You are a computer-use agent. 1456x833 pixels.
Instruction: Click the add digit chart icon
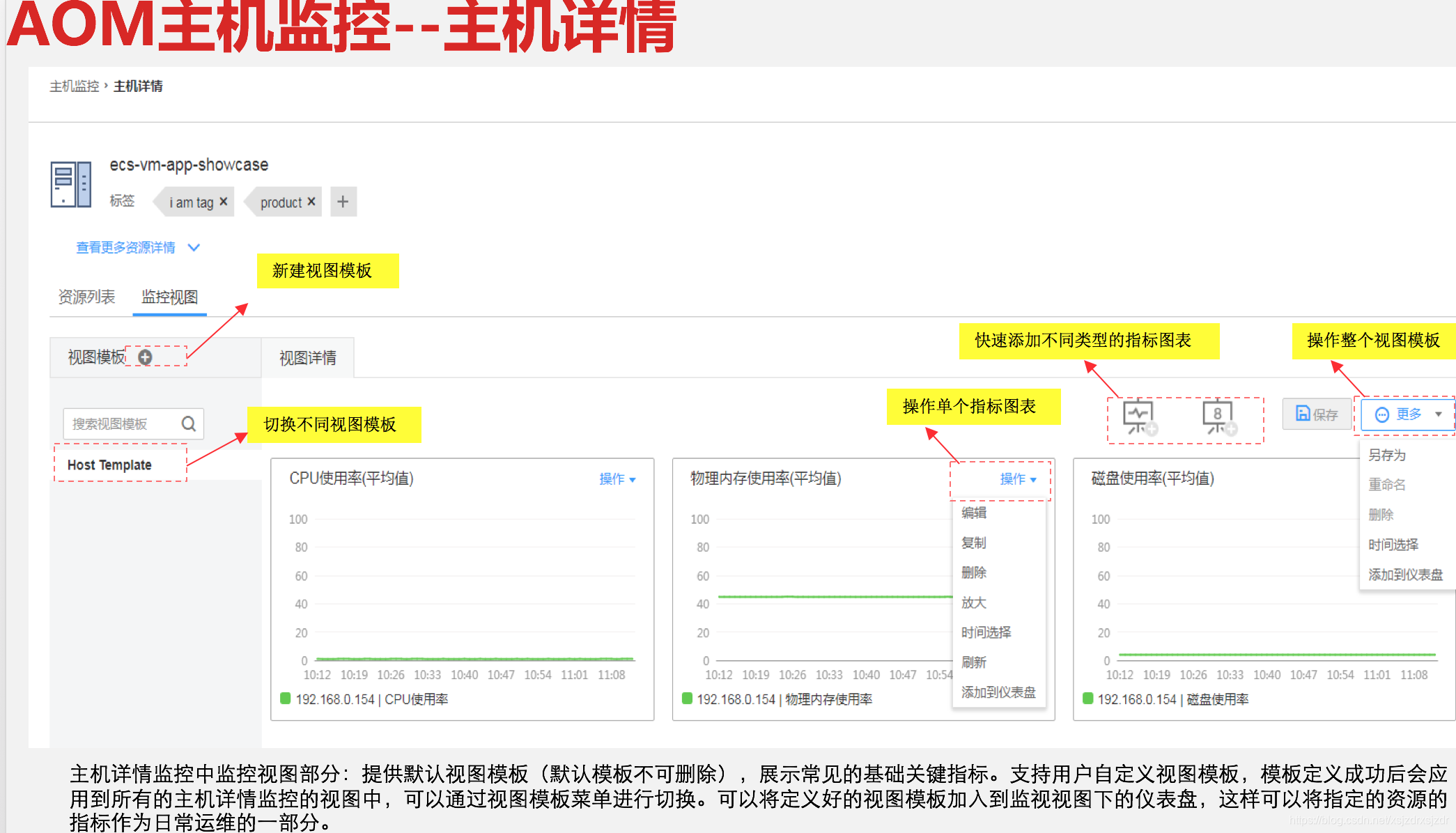1218,417
